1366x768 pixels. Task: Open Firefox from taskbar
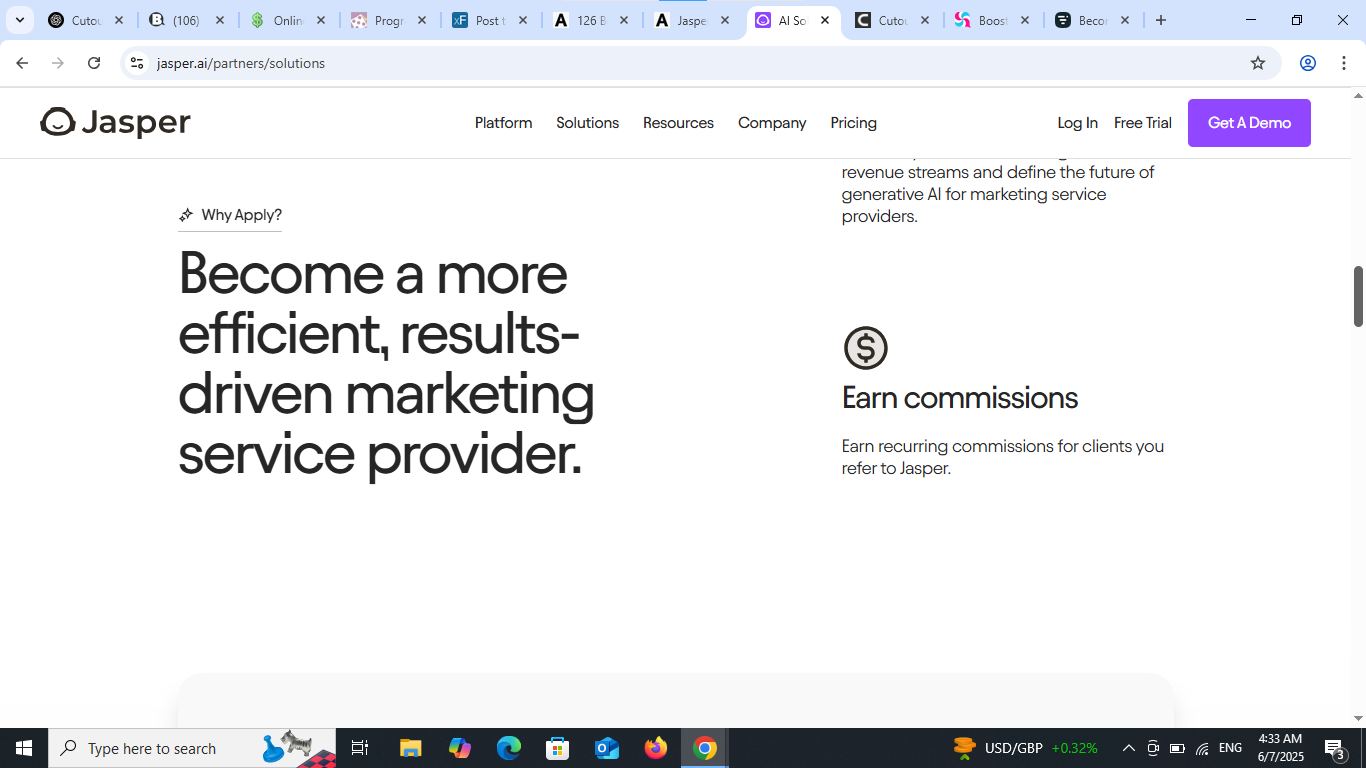point(656,748)
